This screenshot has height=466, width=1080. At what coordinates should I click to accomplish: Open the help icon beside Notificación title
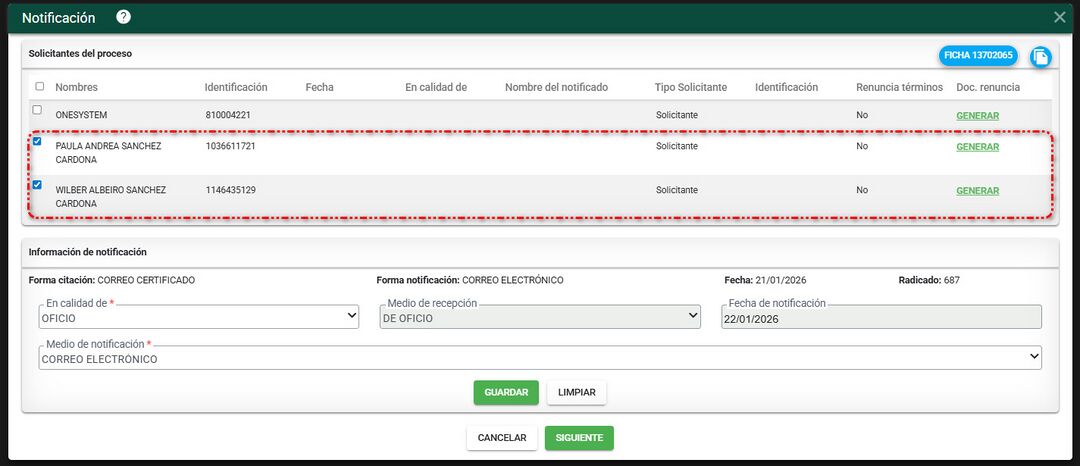click(123, 17)
